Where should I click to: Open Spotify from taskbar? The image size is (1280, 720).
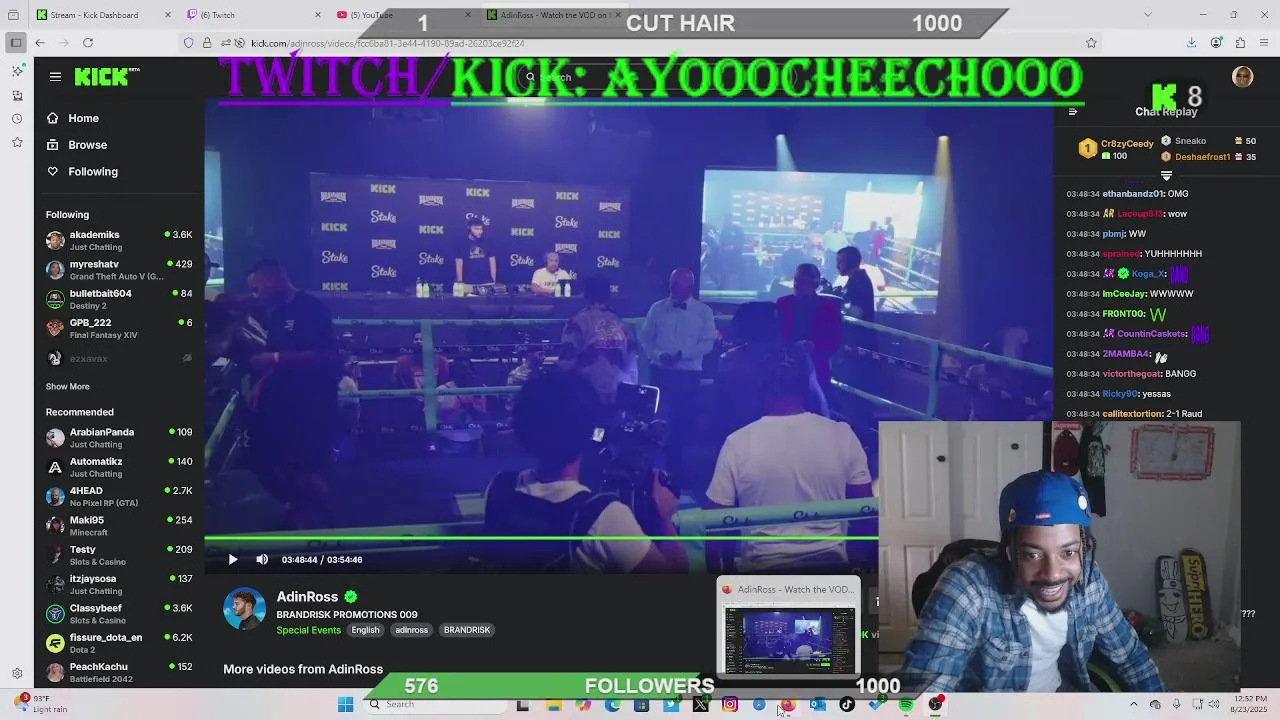tap(906, 705)
